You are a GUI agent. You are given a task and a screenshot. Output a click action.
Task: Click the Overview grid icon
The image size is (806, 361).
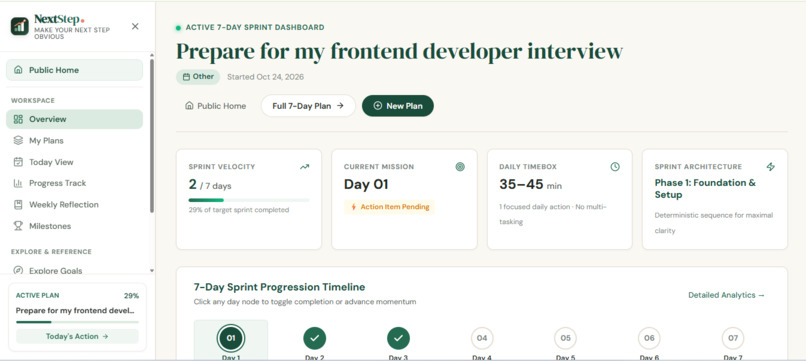tap(19, 119)
